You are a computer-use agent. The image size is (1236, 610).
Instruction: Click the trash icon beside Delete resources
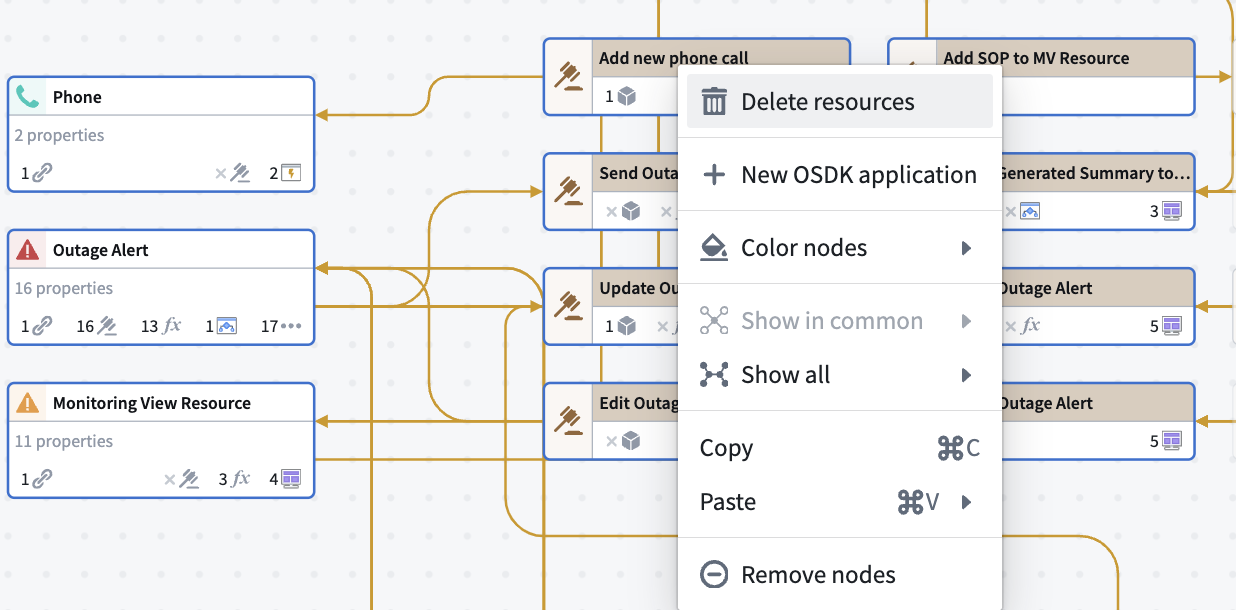pyautogui.click(x=715, y=101)
